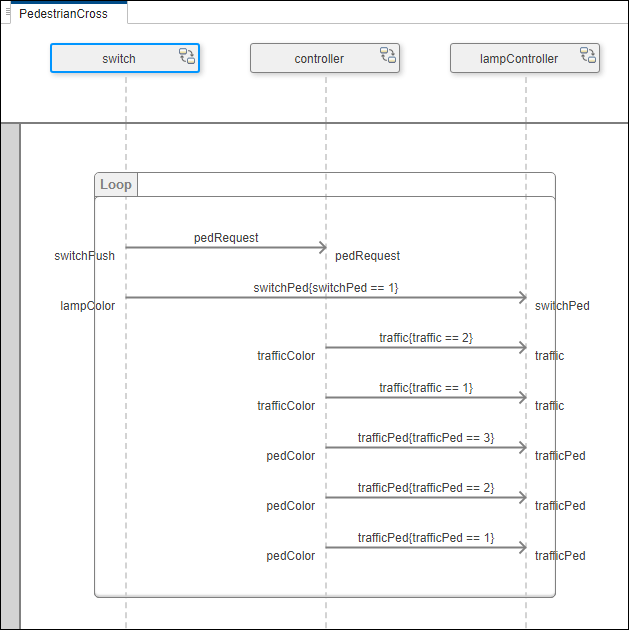Select the trafficPed{trafficPed == 1} message
The width and height of the screenshot is (629, 630).
[426, 538]
